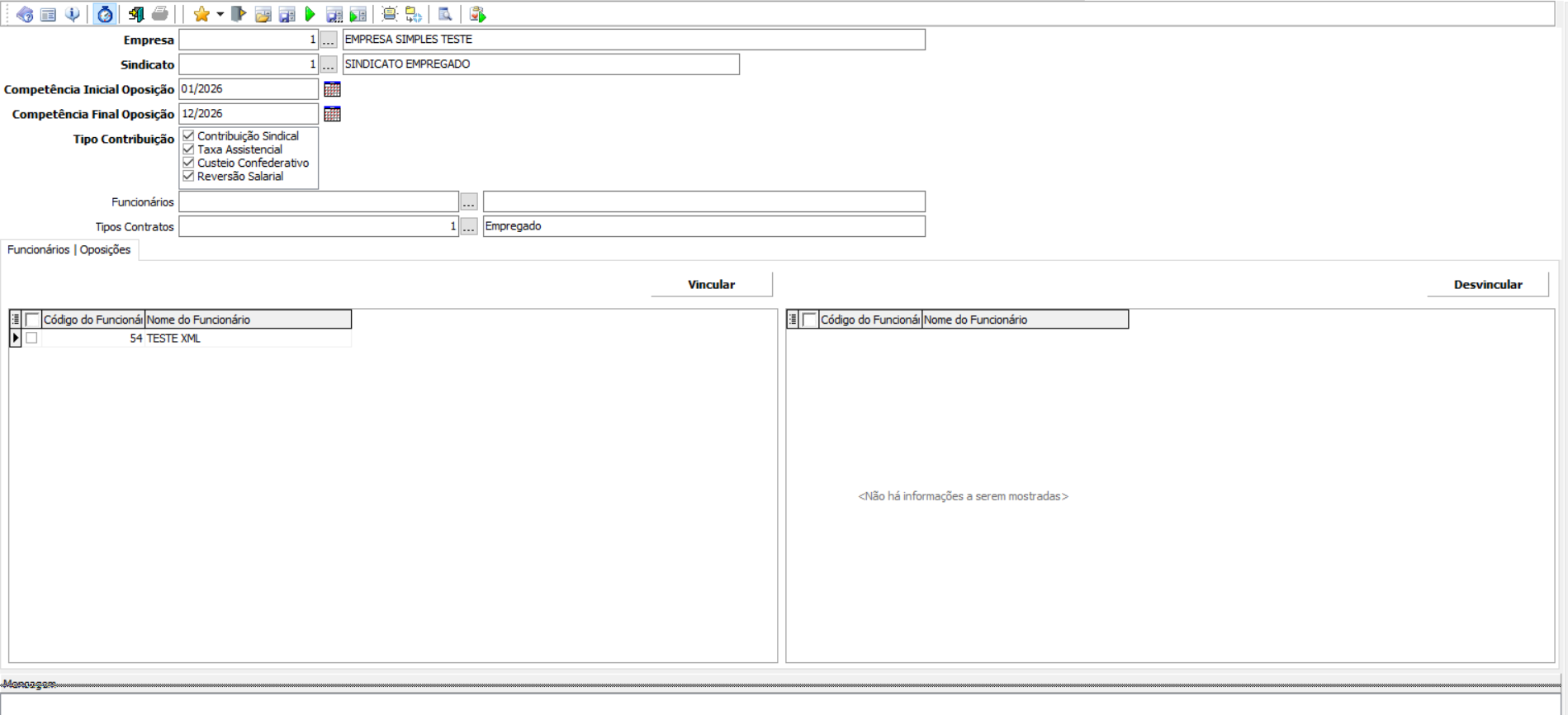Toggle the Taxa Assistencial checkbox
This screenshot has width=1568, height=715.
point(188,149)
